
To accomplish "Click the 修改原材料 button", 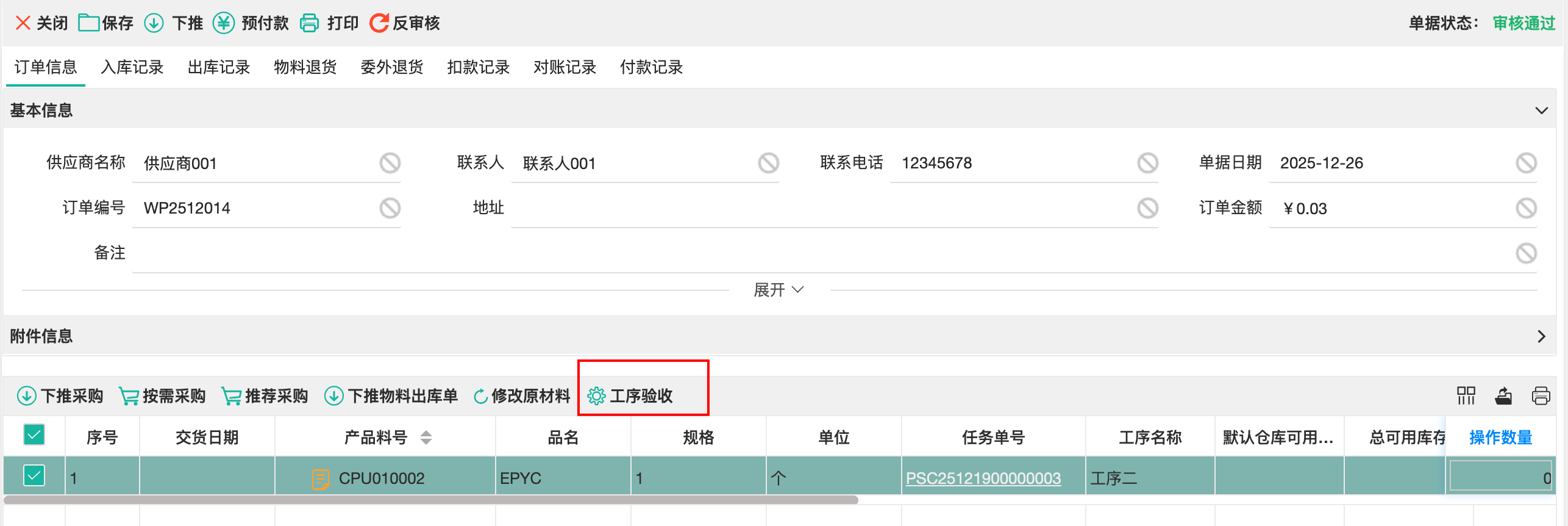I will tap(522, 396).
